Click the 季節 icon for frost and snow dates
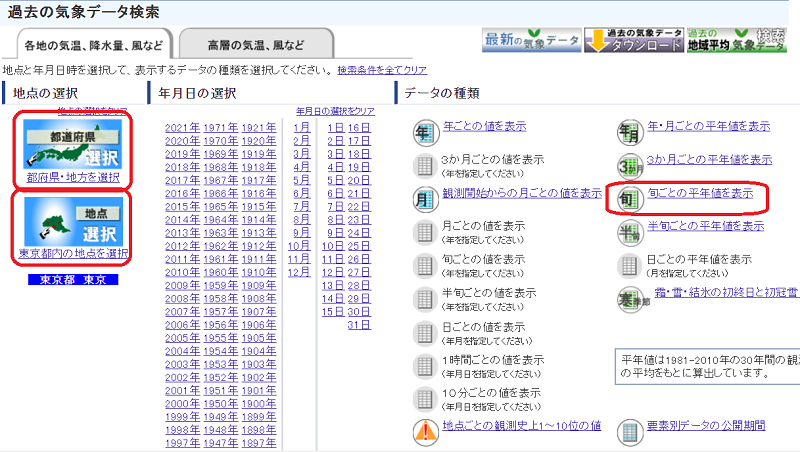This screenshot has height=452, width=800. tap(630, 297)
